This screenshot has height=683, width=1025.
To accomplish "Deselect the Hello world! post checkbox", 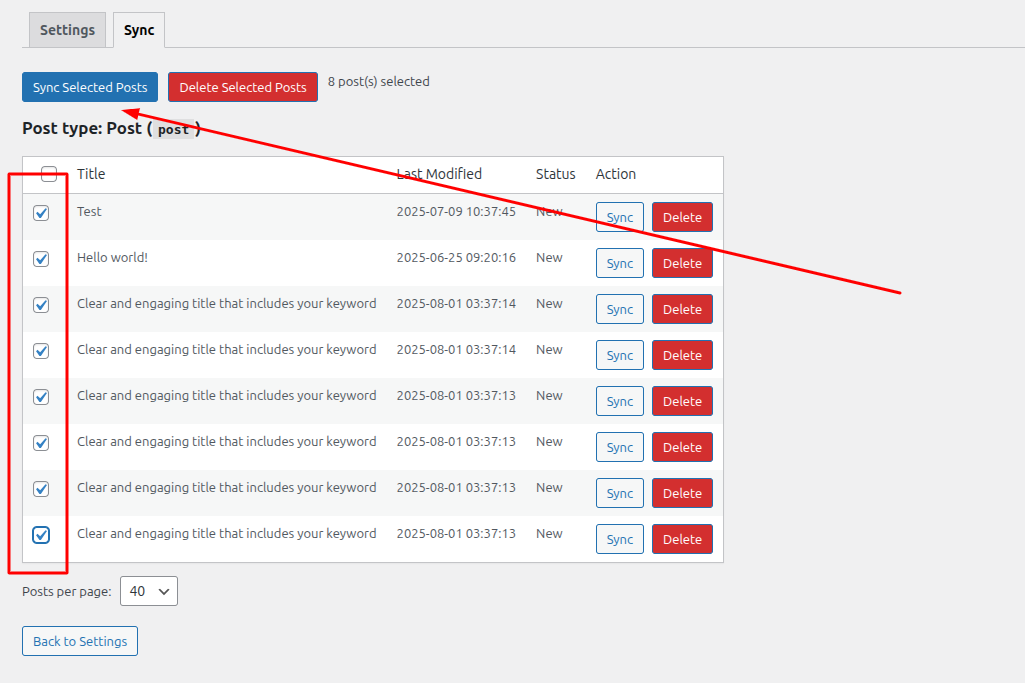I will pyautogui.click(x=41, y=259).
